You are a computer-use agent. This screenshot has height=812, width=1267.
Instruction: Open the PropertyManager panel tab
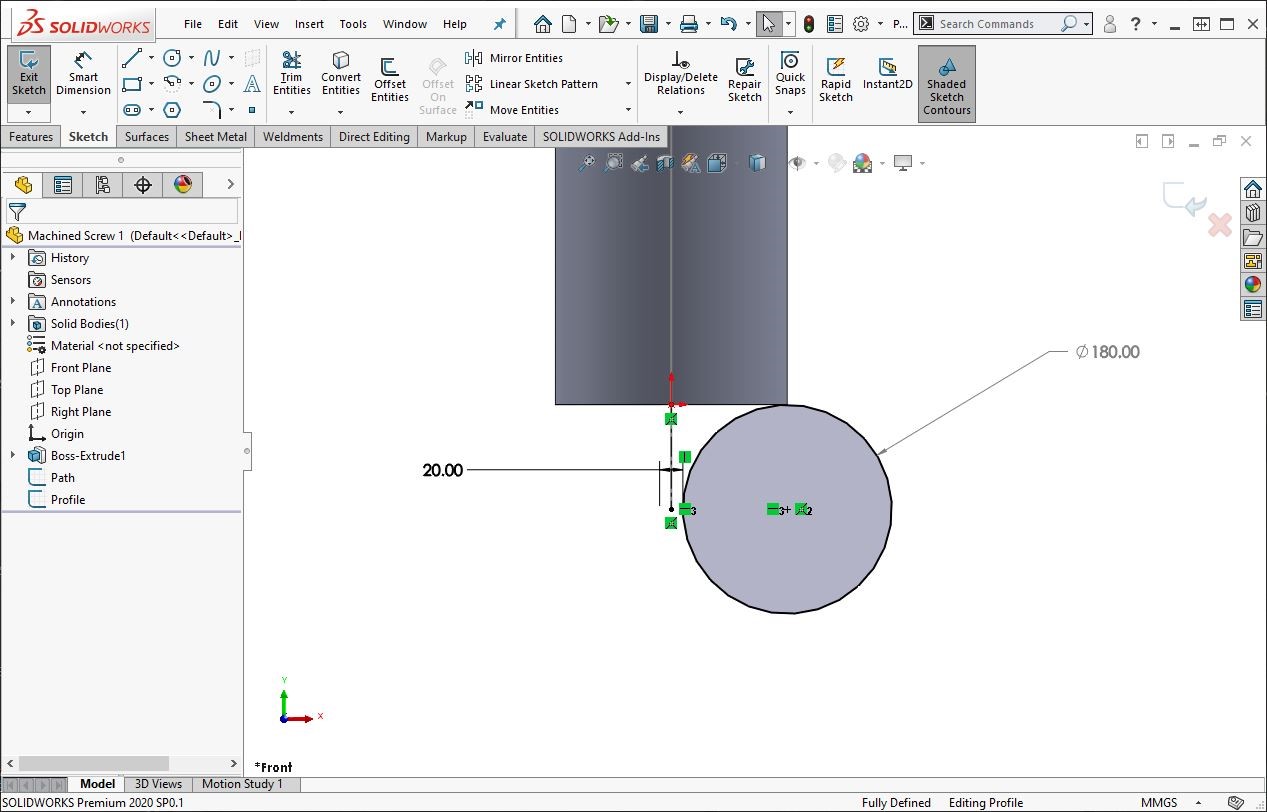point(63,184)
